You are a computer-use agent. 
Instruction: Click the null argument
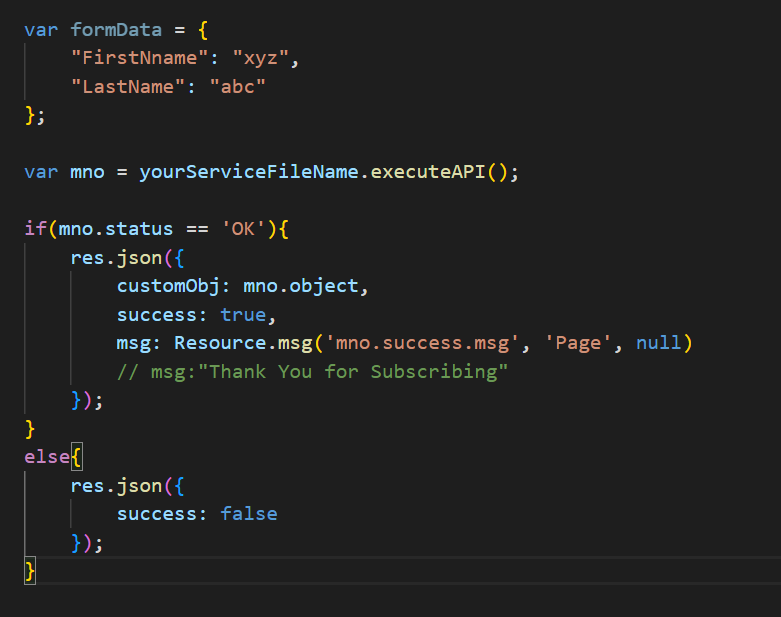click(658, 343)
